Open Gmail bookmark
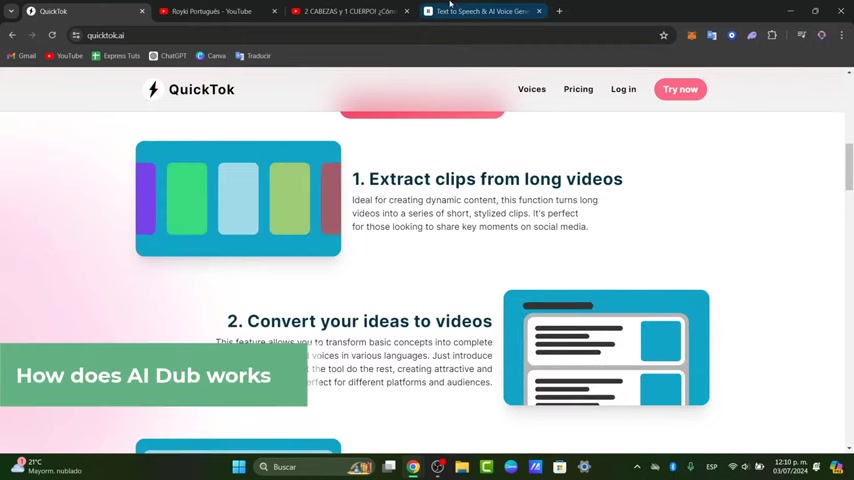 coord(21,56)
